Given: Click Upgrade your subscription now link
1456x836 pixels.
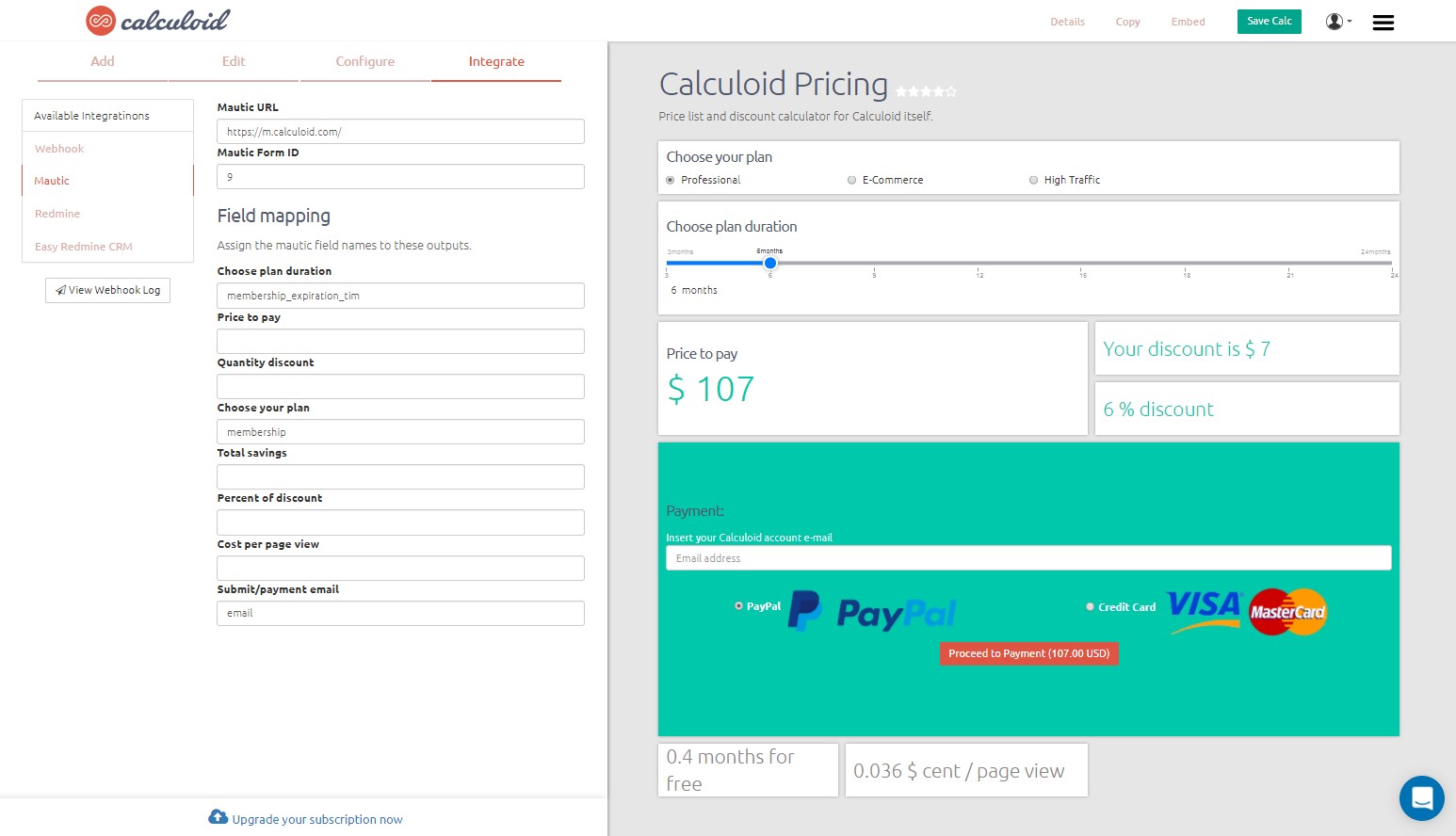Looking at the screenshot, I should click(x=317, y=819).
